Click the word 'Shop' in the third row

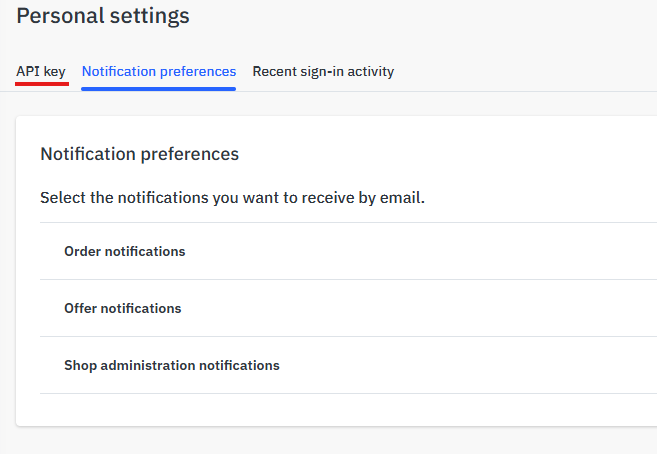tap(80, 365)
